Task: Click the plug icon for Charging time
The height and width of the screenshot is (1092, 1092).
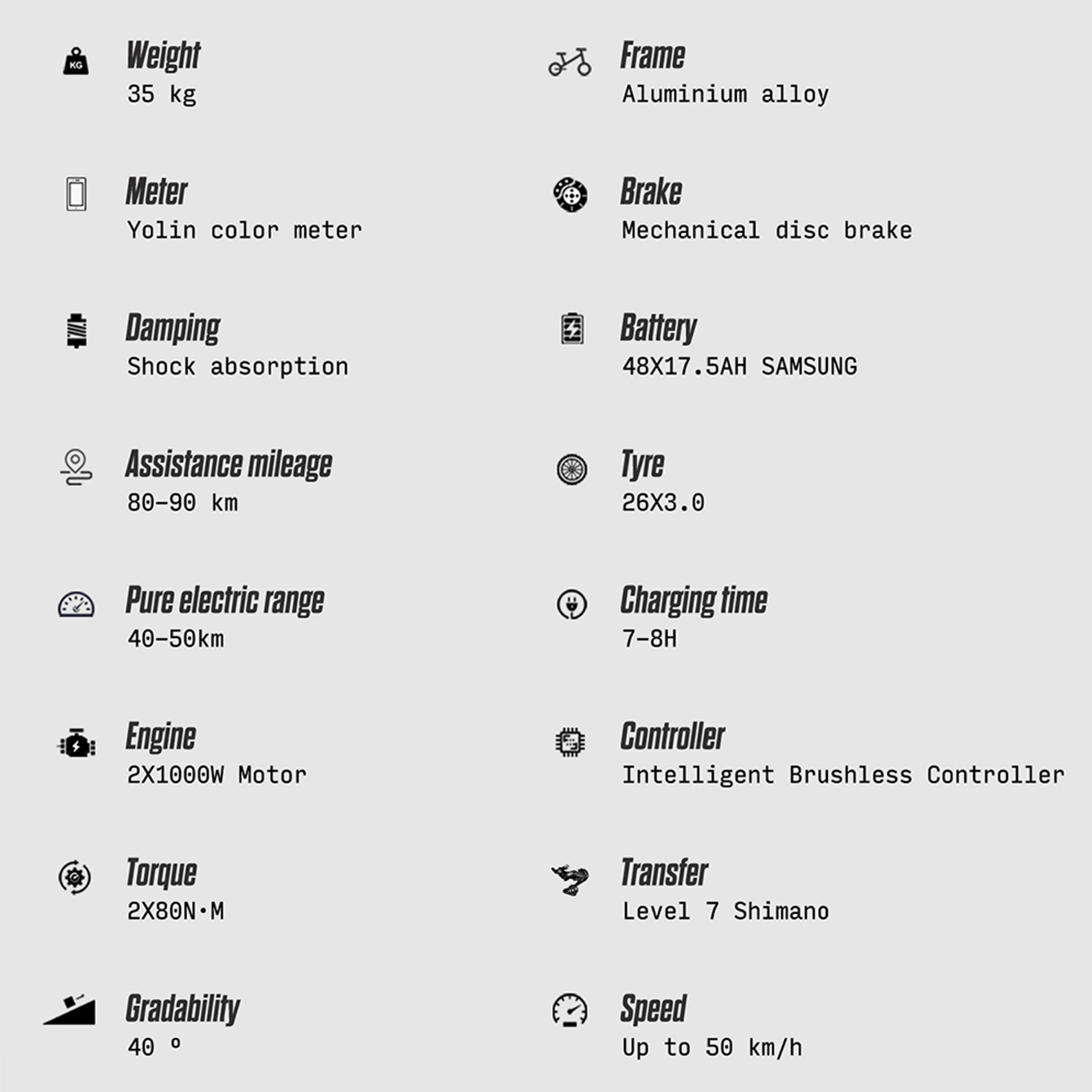Action: tap(572, 604)
